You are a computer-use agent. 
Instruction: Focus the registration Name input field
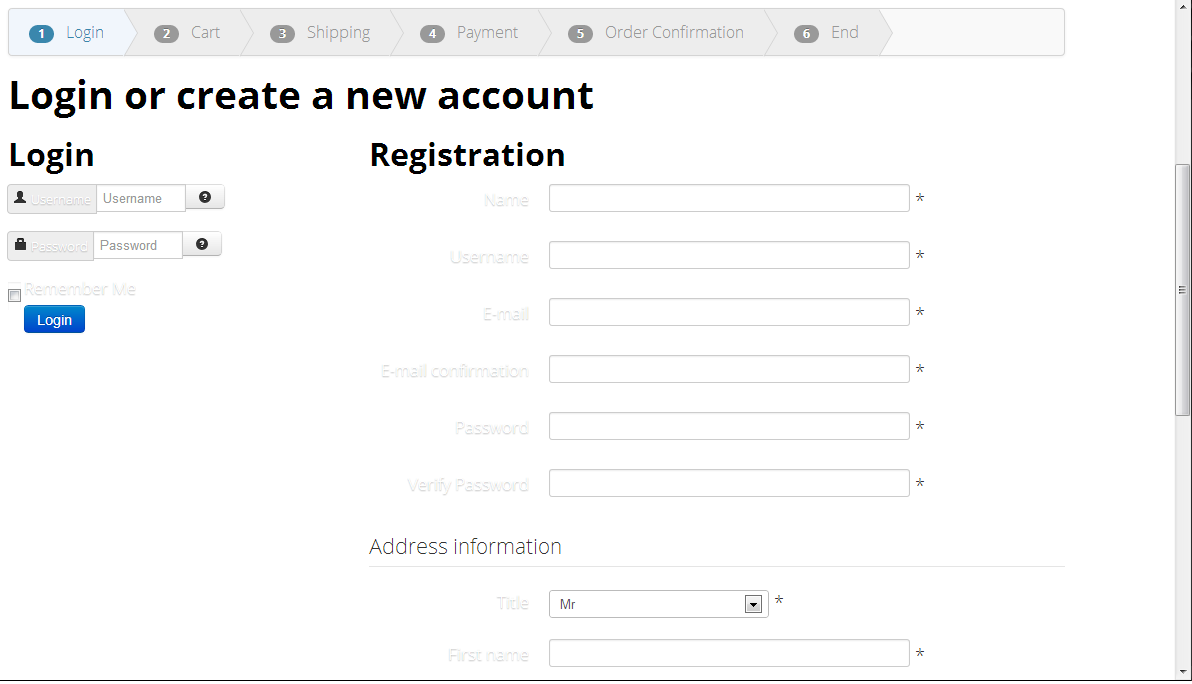click(x=729, y=199)
